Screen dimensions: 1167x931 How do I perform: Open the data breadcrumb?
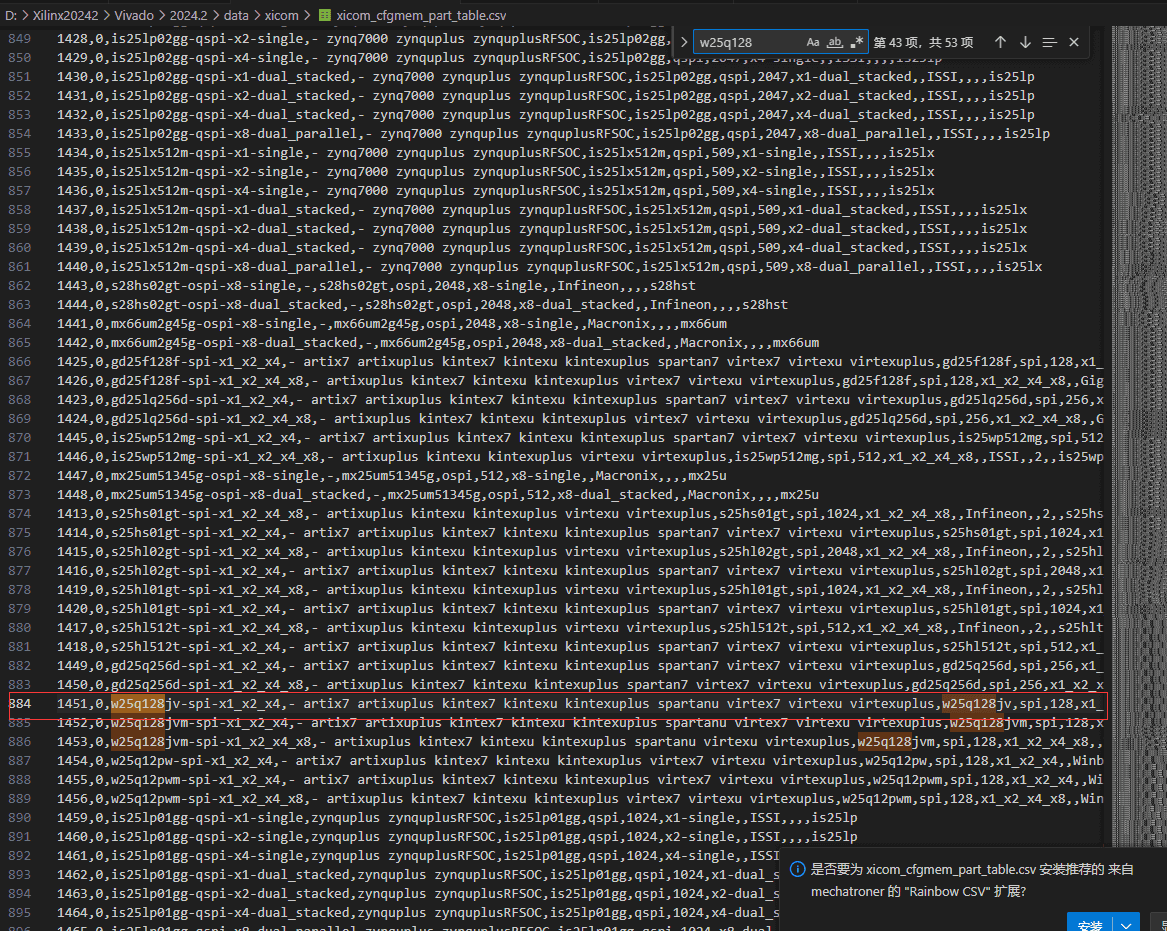[236, 15]
